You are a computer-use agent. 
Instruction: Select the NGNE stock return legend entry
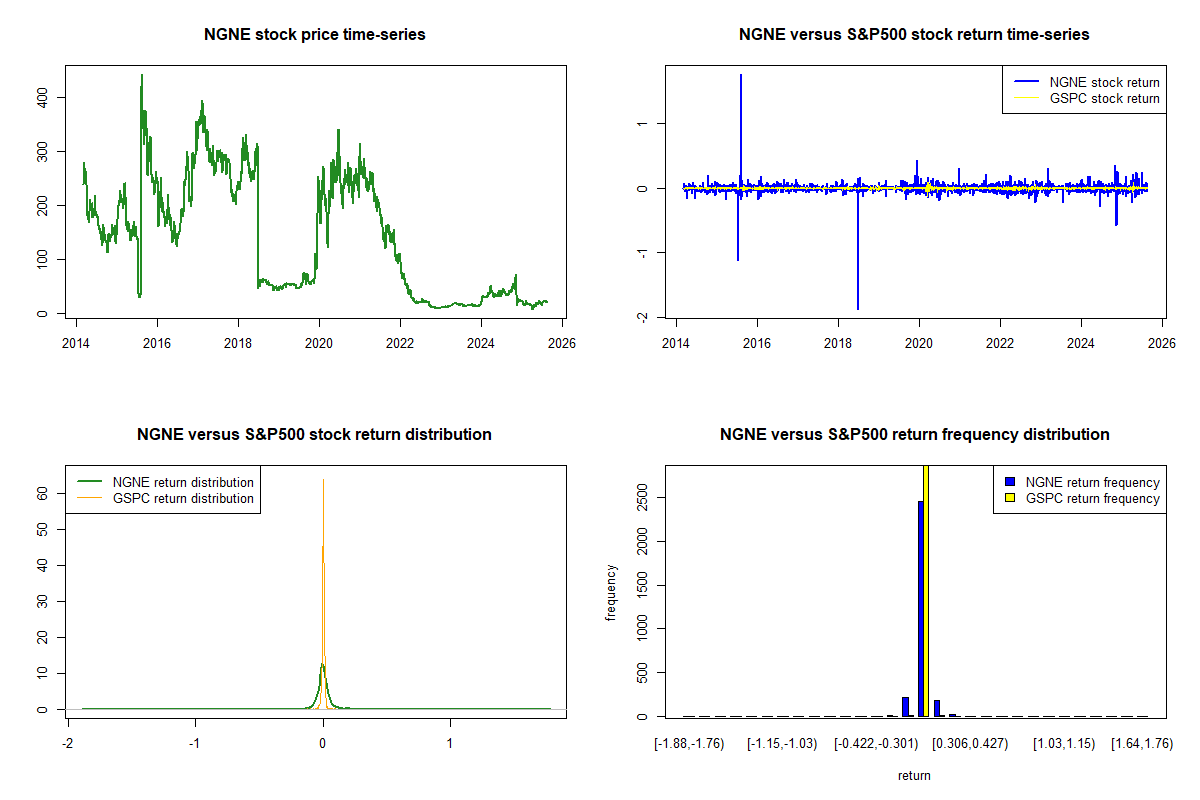1104,82
